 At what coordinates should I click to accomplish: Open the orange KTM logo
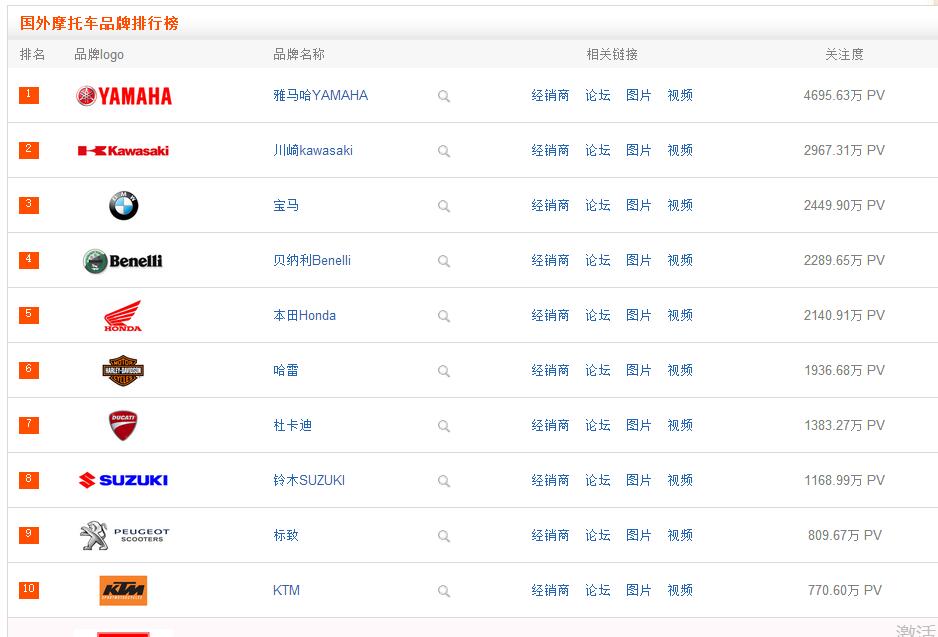coord(123,590)
